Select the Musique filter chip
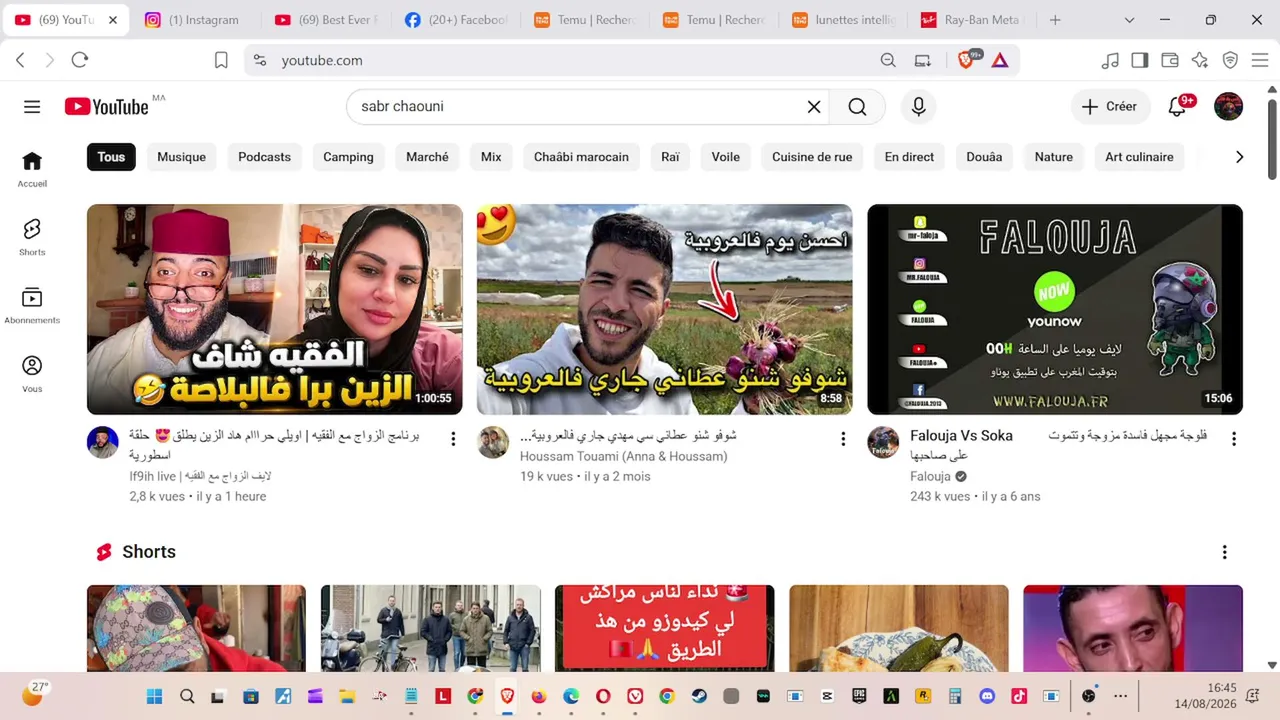 click(x=181, y=157)
